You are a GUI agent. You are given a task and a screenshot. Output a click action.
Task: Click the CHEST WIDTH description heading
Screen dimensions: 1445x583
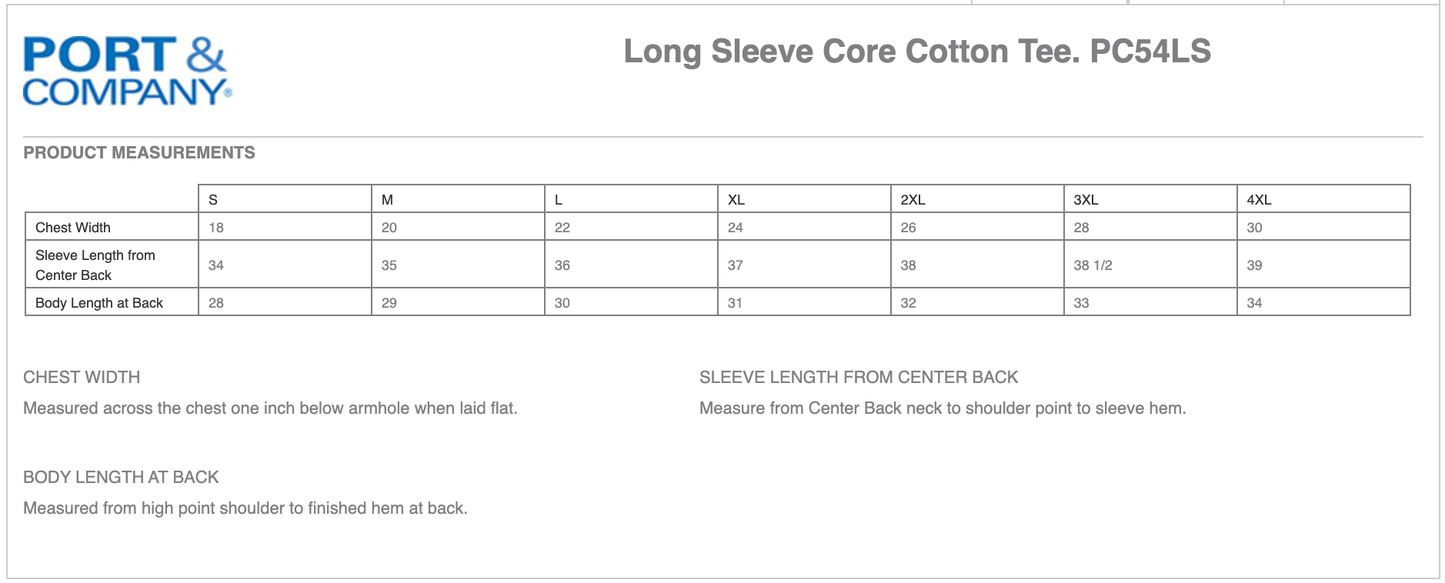(x=82, y=377)
